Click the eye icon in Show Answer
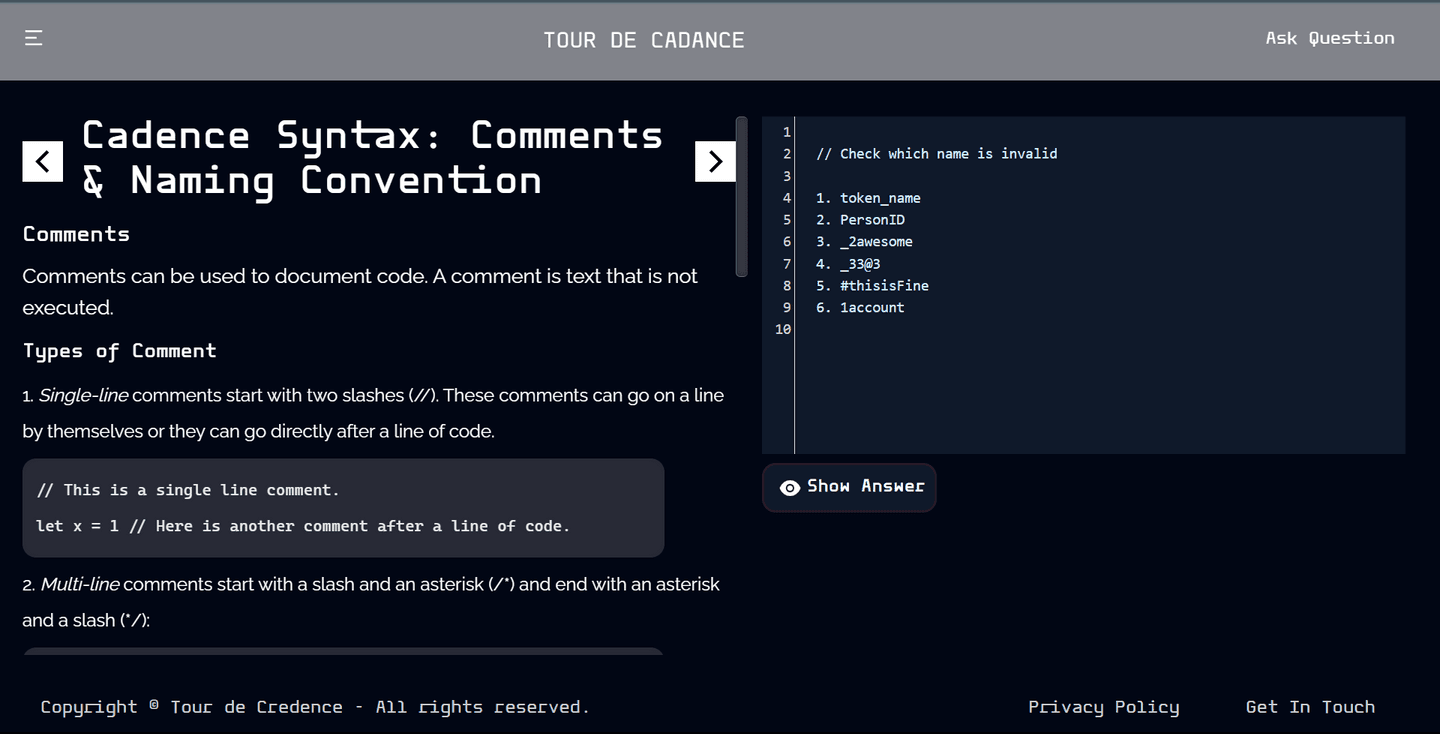This screenshot has height=734, width=1440. coord(790,487)
